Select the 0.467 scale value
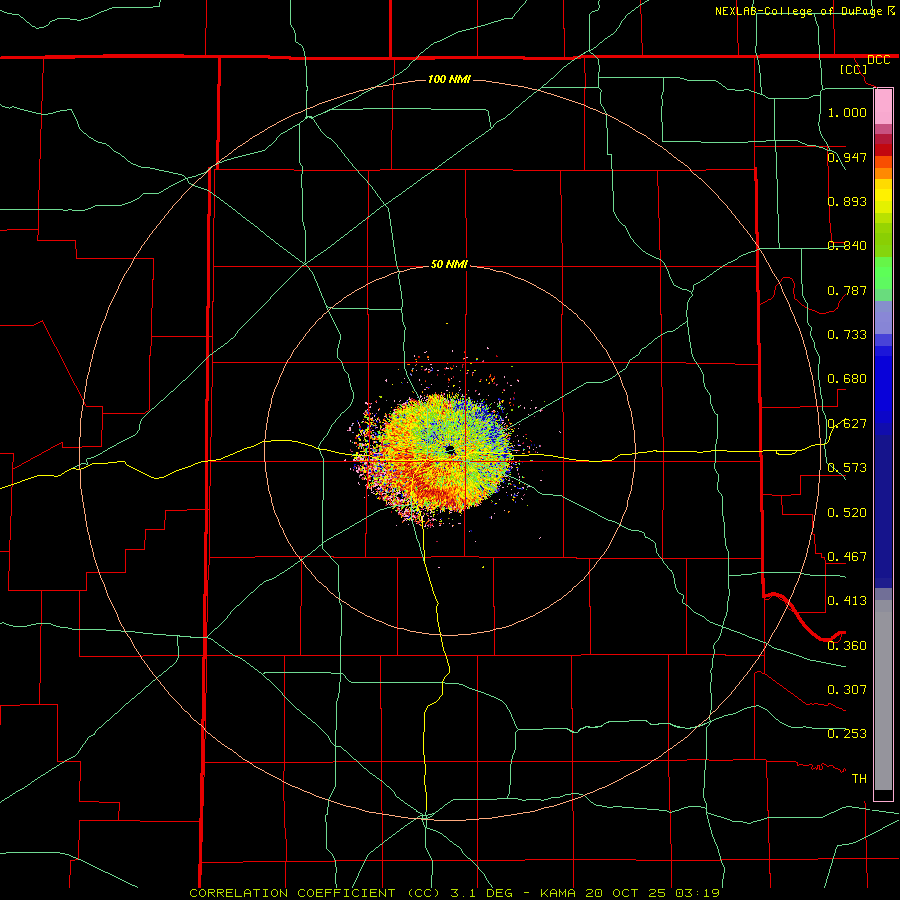 847,557
